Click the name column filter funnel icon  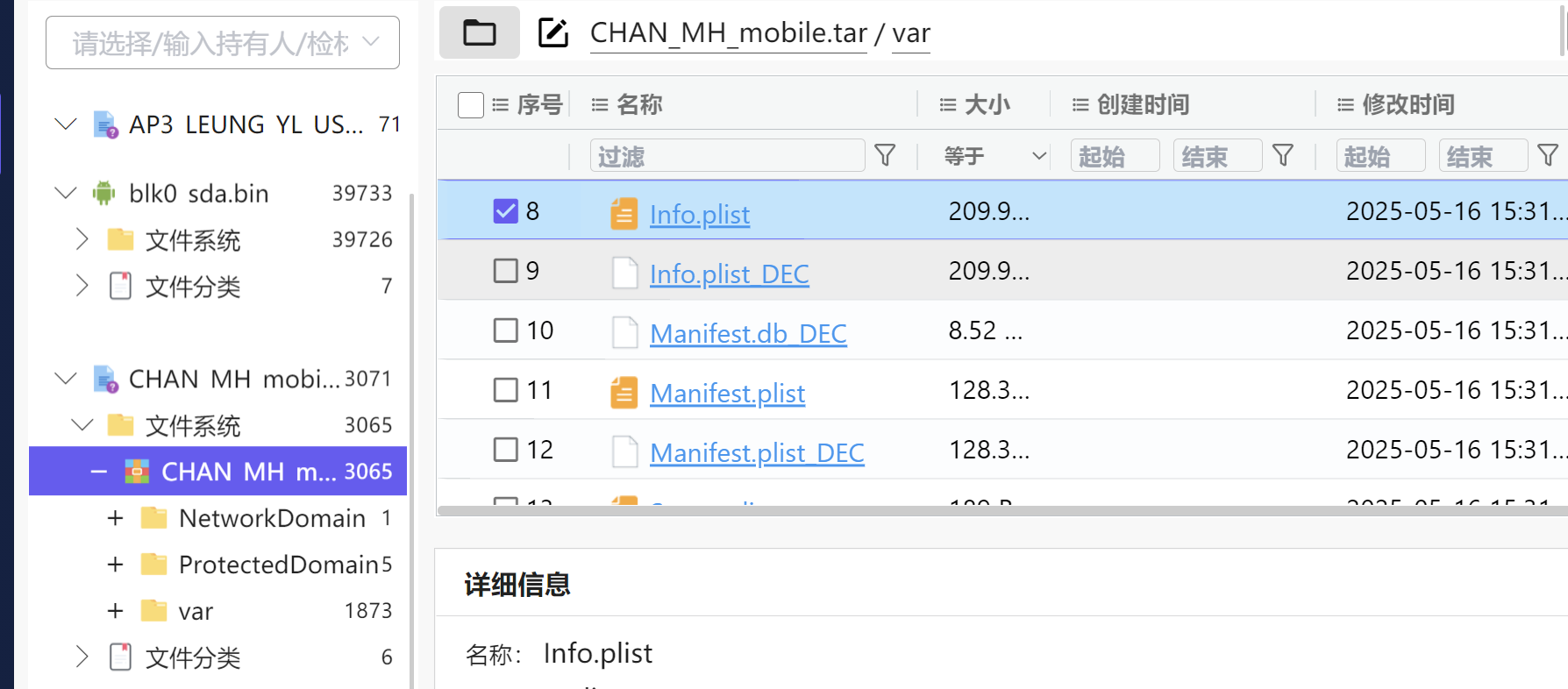pyautogui.click(x=885, y=156)
